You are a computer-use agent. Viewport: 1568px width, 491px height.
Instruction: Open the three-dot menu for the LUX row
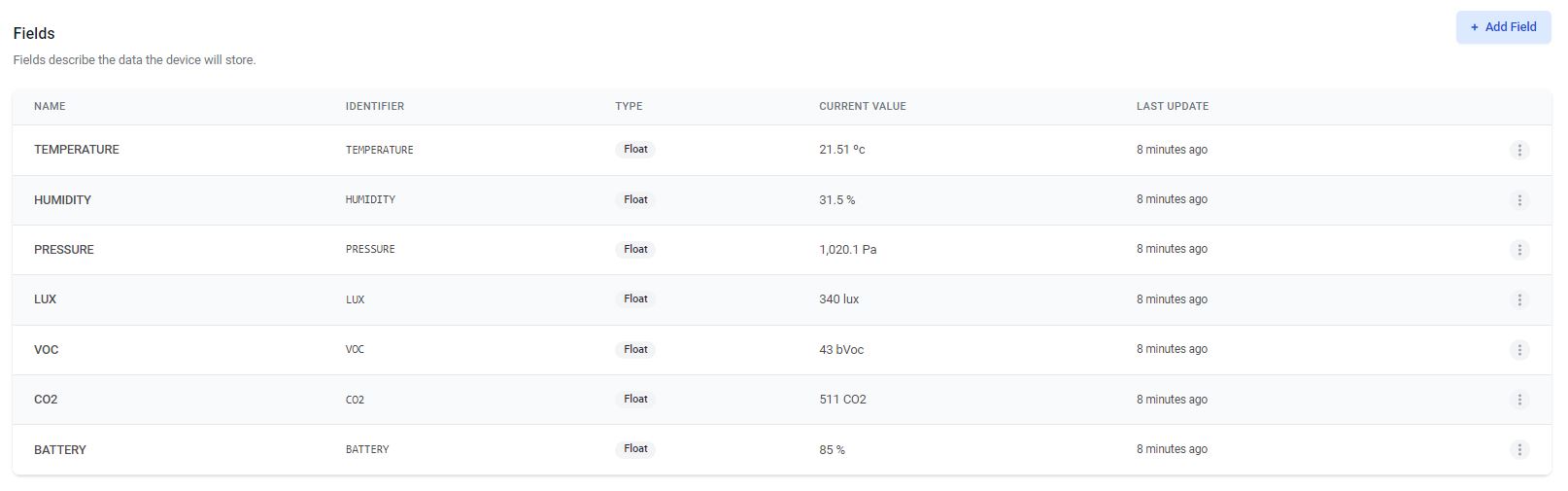pyautogui.click(x=1519, y=299)
